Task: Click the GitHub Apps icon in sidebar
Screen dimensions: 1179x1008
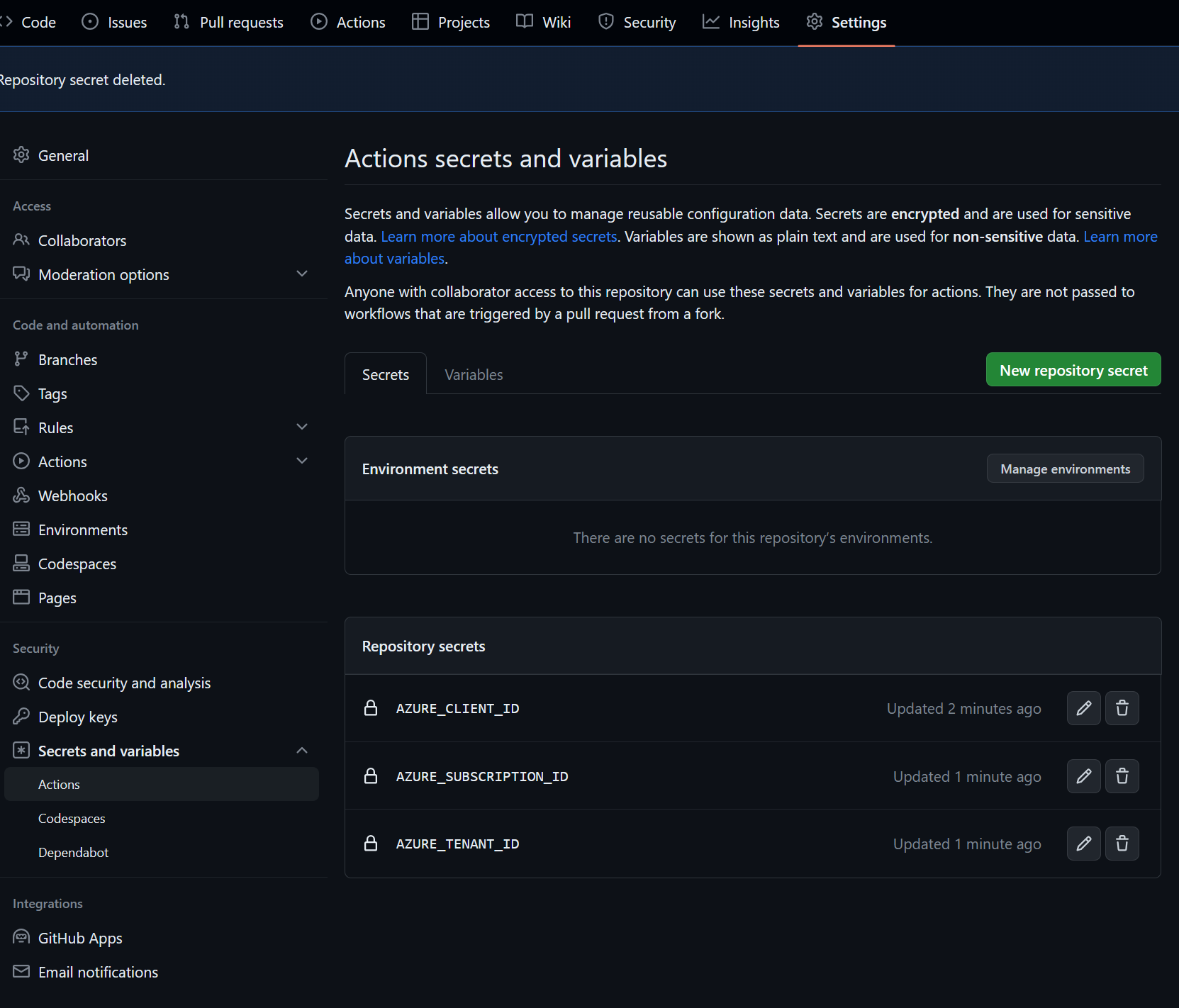Action: (21, 937)
